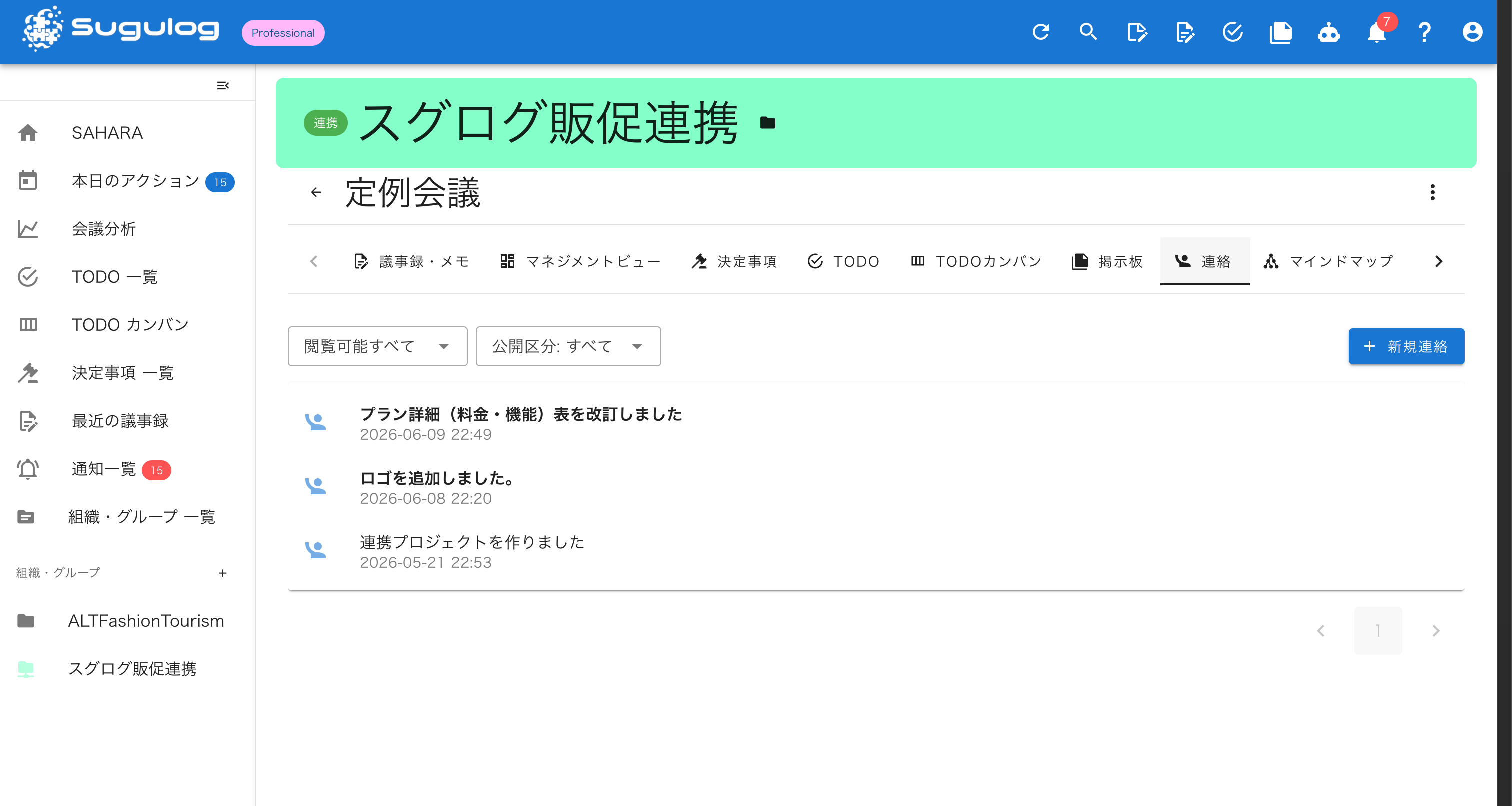The width and height of the screenshot is (1512, 806).
Task: Select the 連絡 tab
Action: 1204,261
